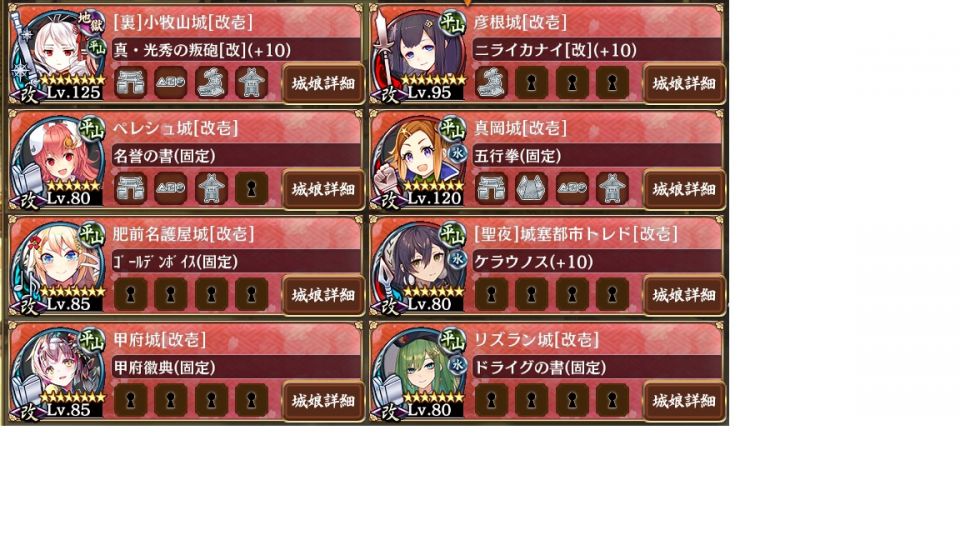The image size is (960, 540).
Task: Select the 真岡城[改壱] character portrait
Action: (421, 160)
